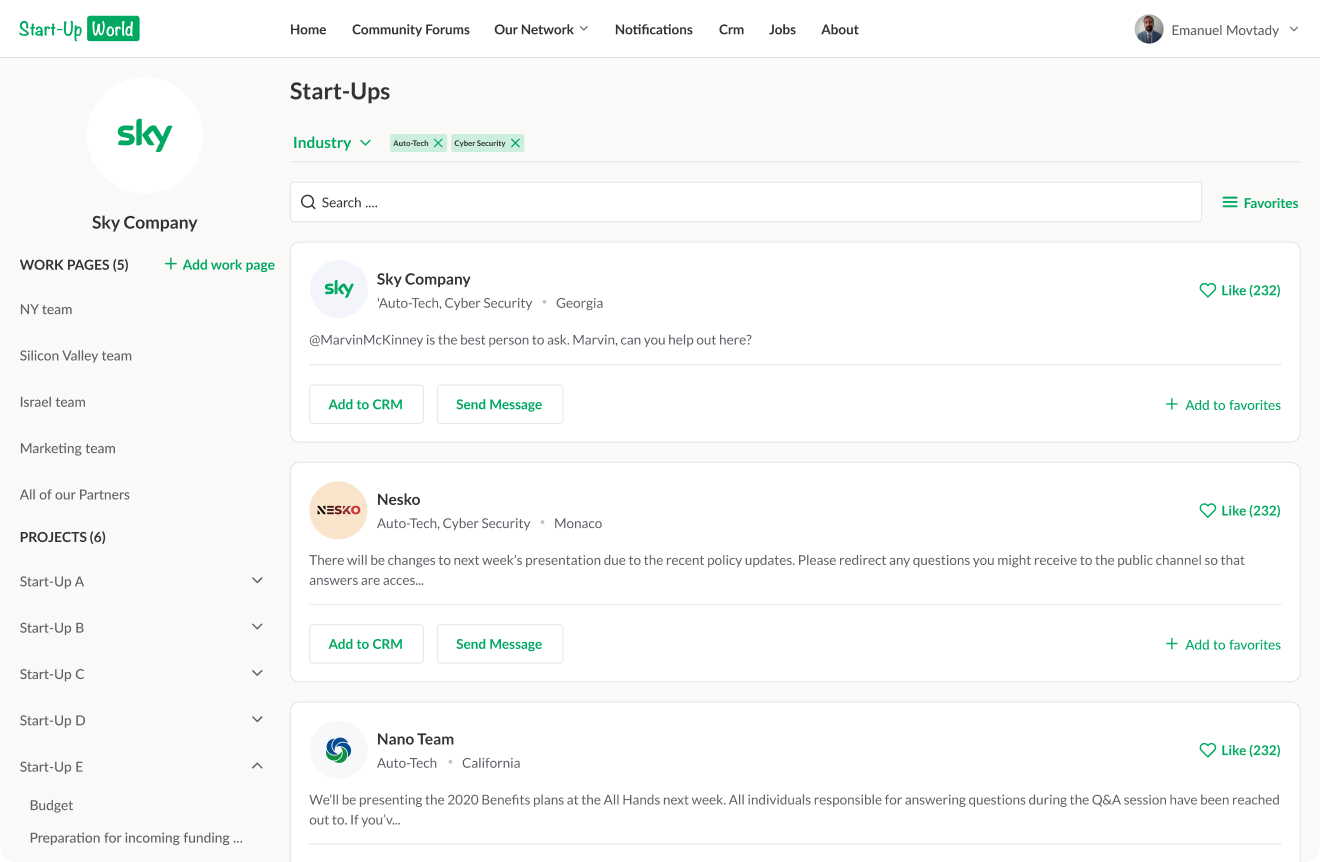Click the Start-Up World logo
Viewport: 1320px width, 862px height.
[x=79, y=29]
